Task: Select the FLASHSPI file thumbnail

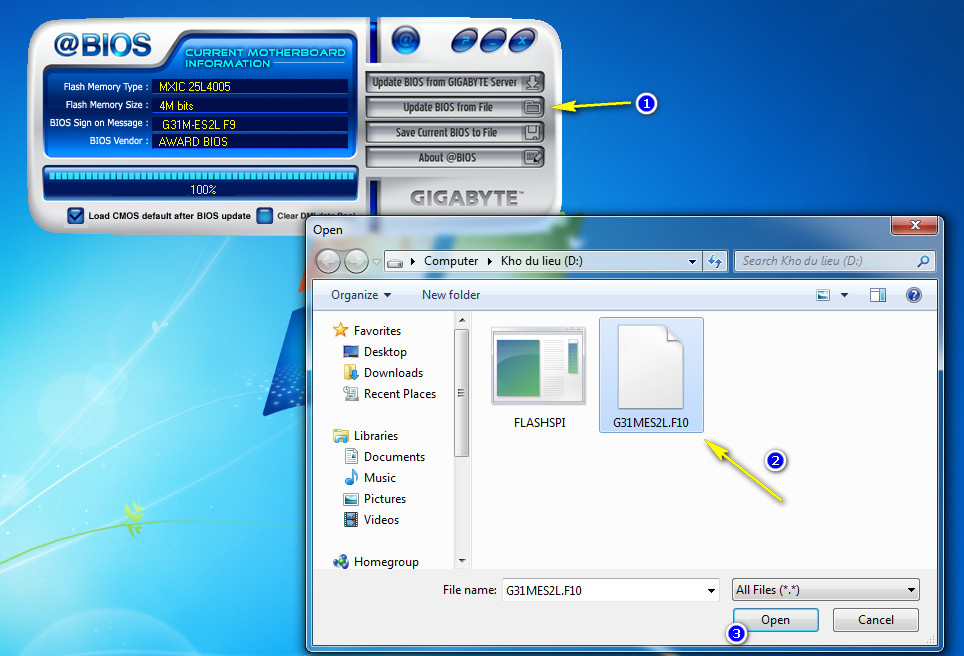Action: (539, 376)
